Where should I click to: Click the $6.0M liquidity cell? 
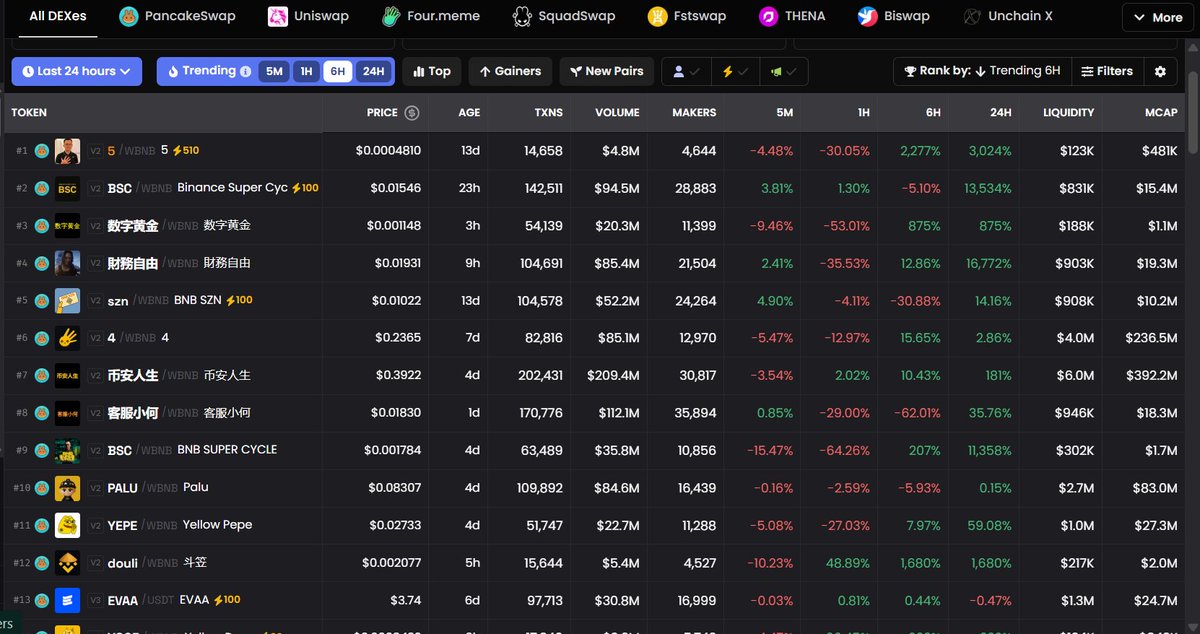point(1075,375)
